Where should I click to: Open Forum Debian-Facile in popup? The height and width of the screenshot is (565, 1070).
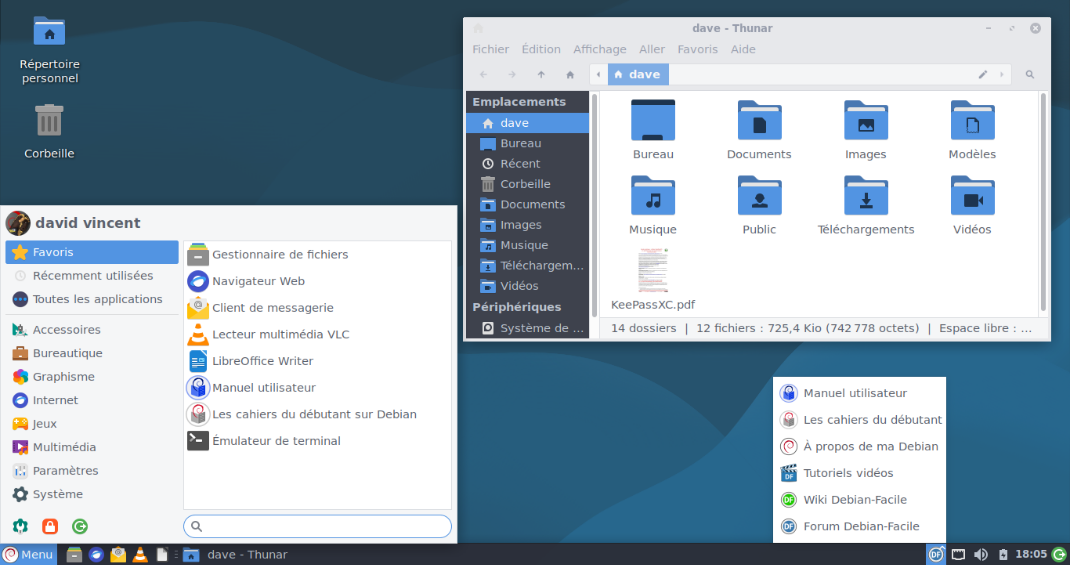coord(859,526)
